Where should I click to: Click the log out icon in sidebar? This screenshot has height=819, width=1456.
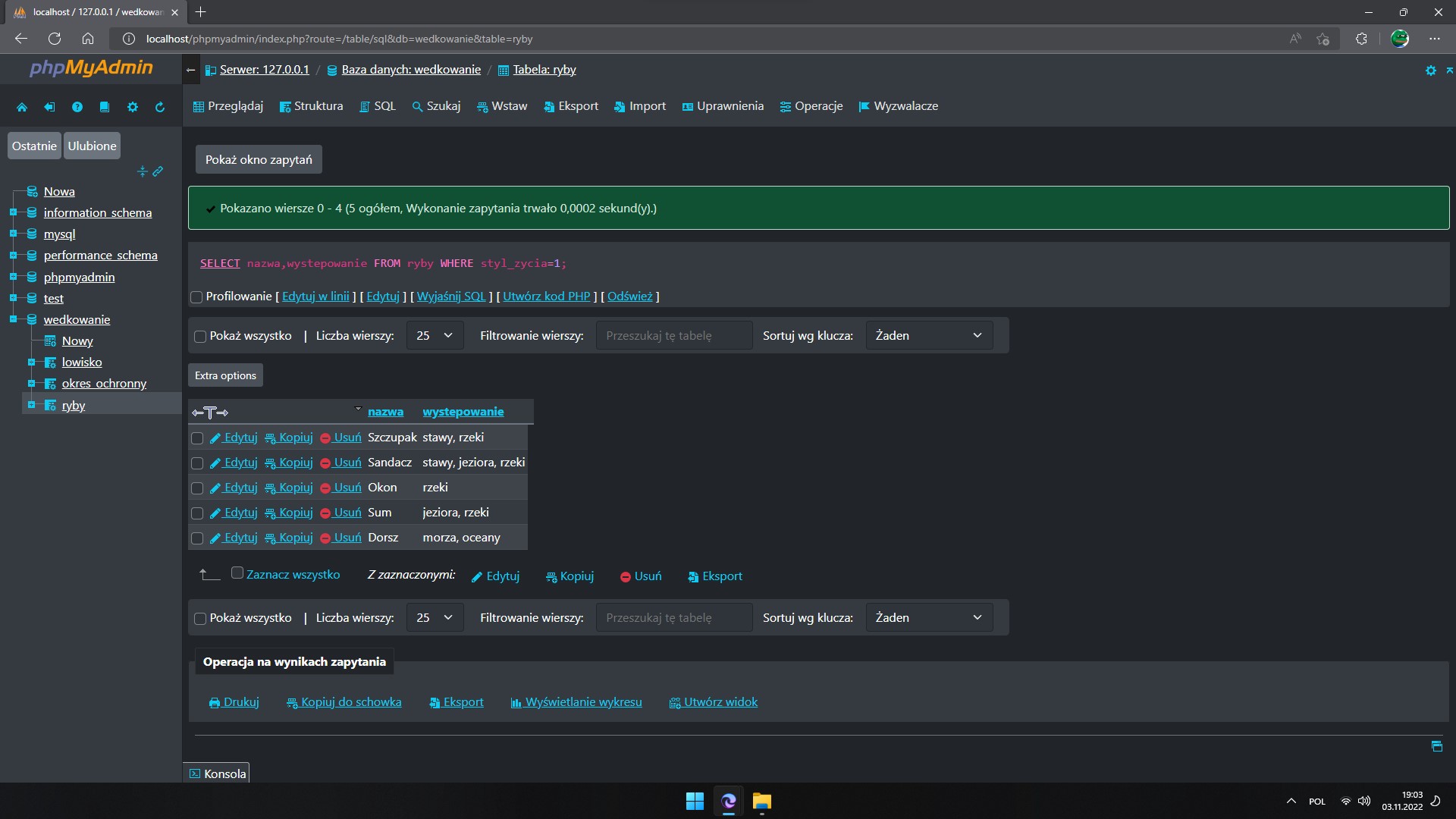click(x=49, y=107)
